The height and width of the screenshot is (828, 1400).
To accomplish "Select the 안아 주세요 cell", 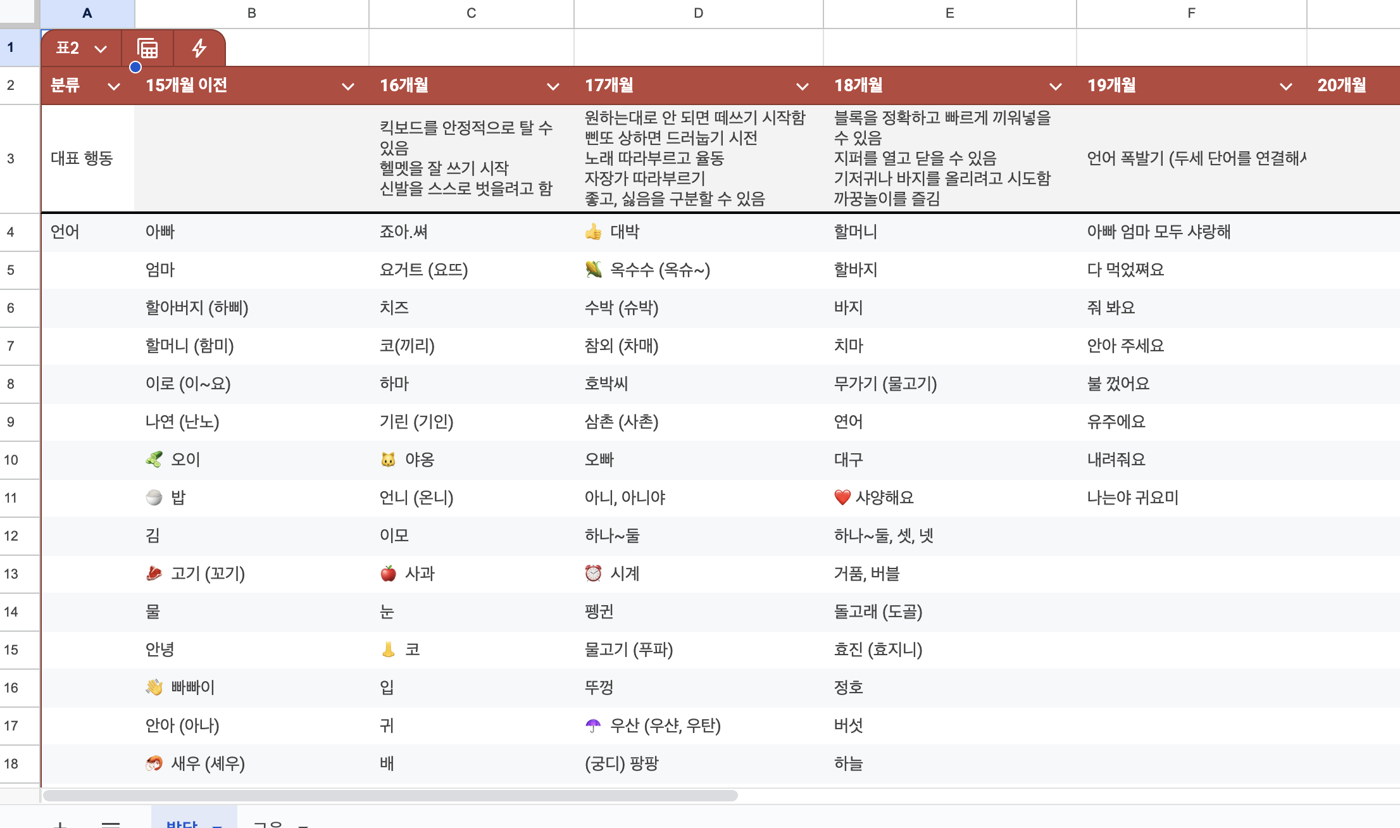I will [1191, 346].
